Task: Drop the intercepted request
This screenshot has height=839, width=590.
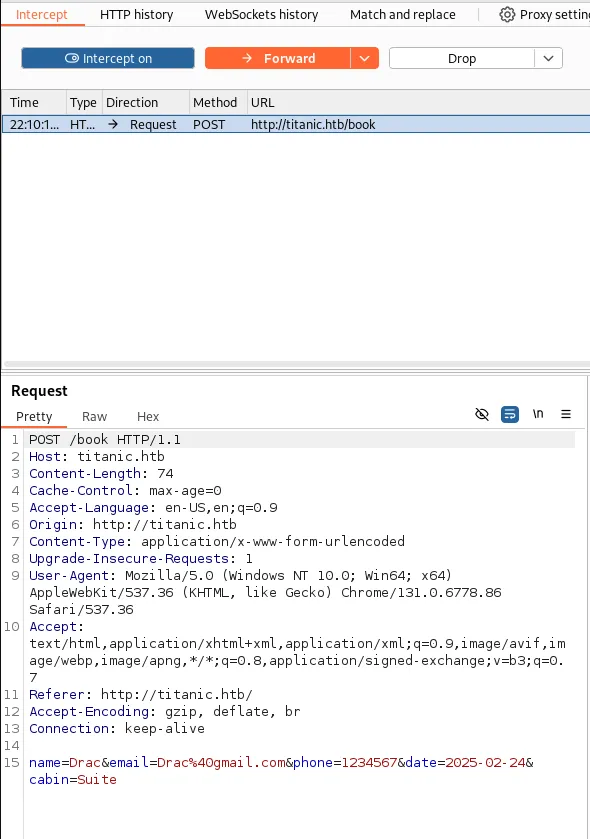Action: pyautogui.click(x=462, y=58)
